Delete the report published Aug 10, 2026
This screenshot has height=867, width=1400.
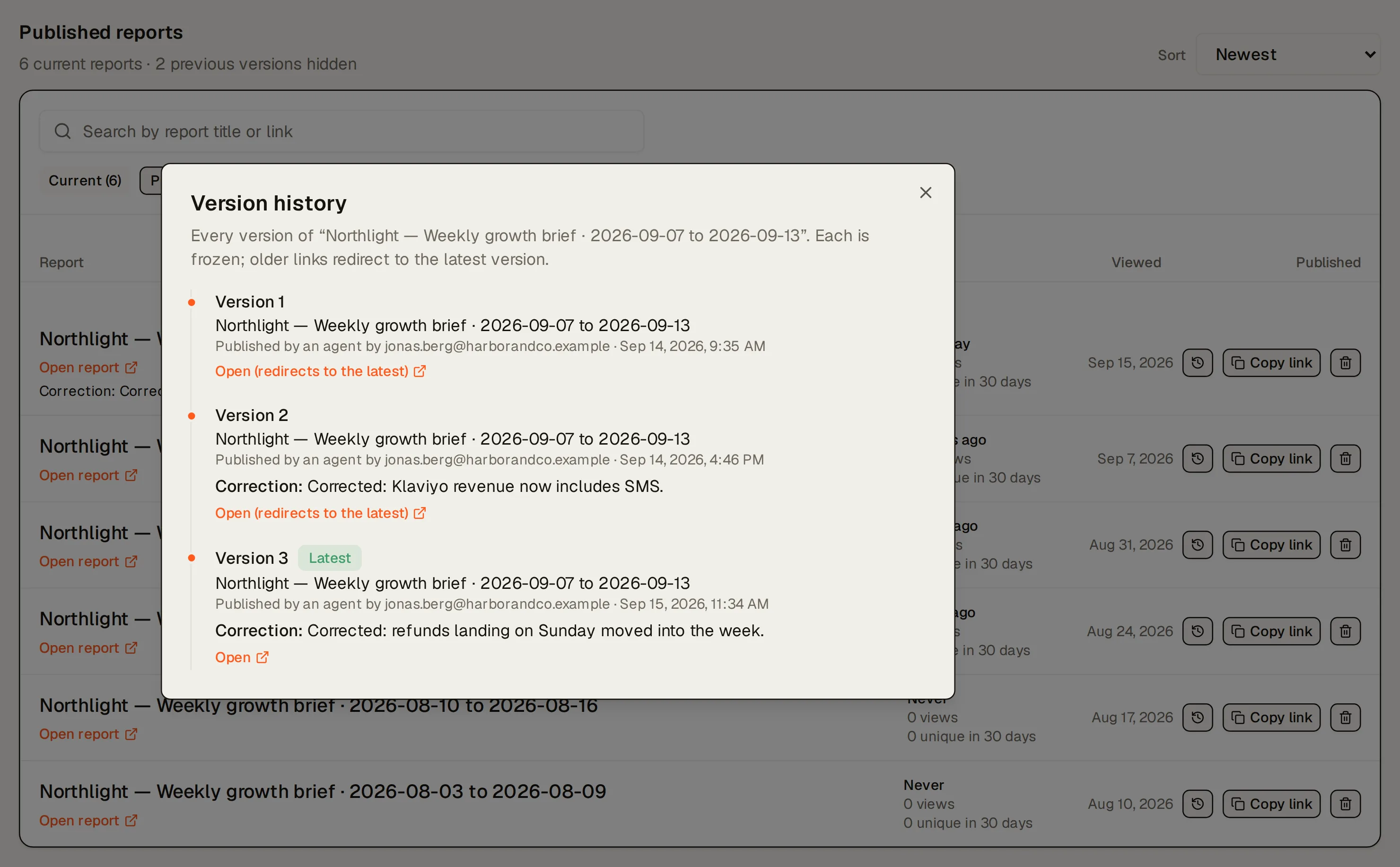coord(1346,804)
